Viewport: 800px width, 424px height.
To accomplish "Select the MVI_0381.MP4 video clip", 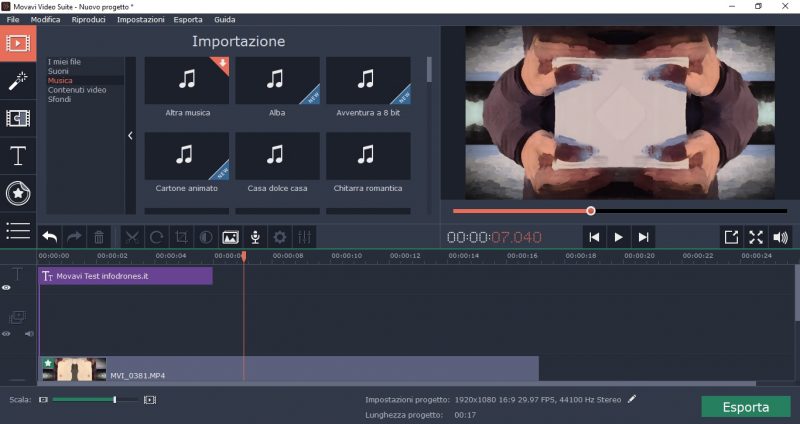I will [289, 368].
